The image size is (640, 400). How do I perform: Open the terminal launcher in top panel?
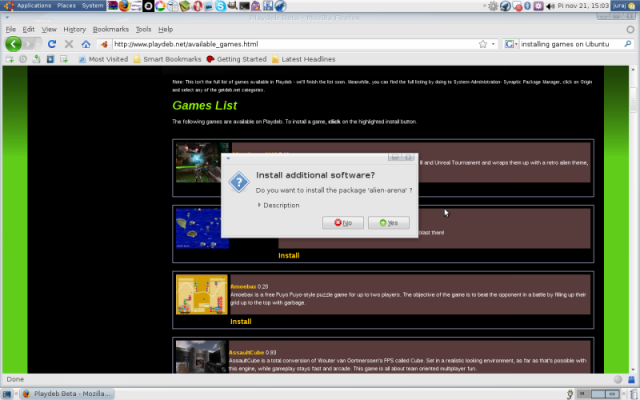pyautogui.click(x=244, y=6)
